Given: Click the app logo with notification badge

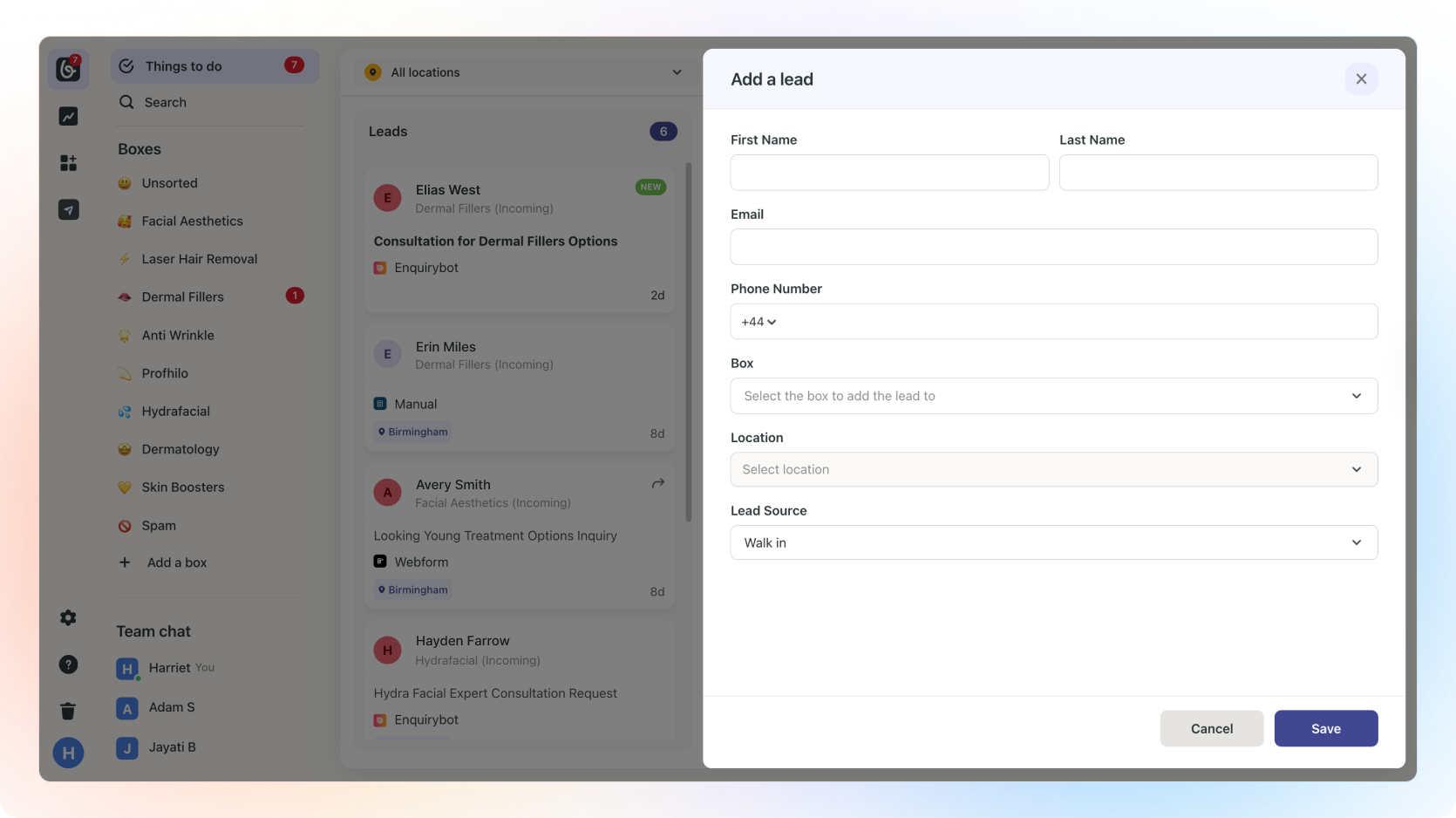Looking at the screenshot, I should coord(68,68).
